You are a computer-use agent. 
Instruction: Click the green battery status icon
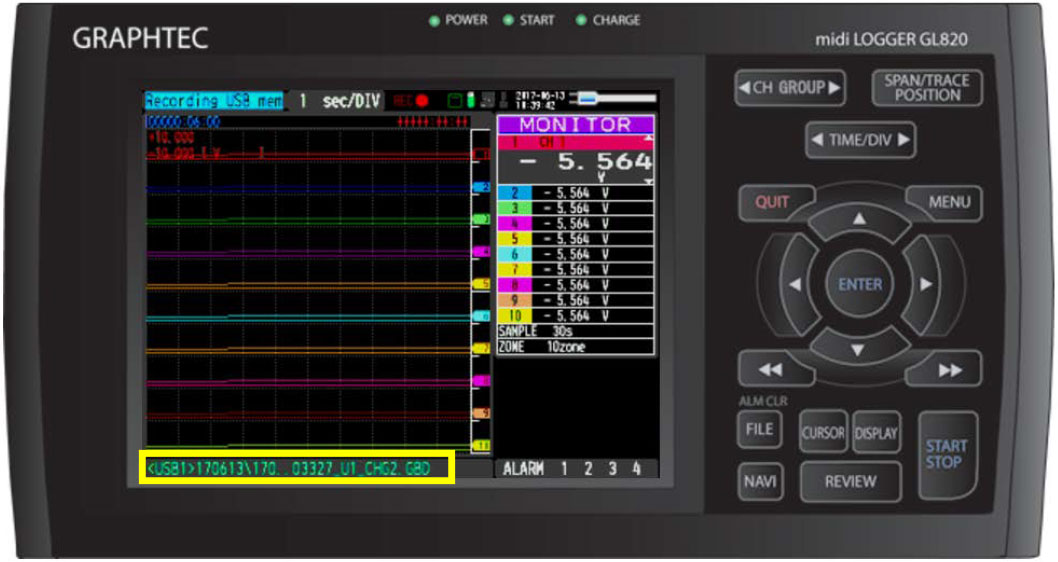472,101
